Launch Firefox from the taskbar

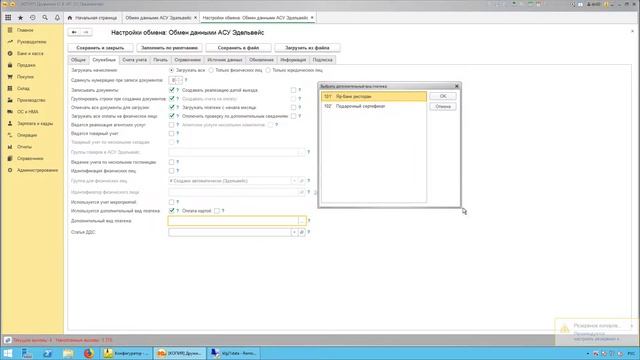[x=89, y=353]
